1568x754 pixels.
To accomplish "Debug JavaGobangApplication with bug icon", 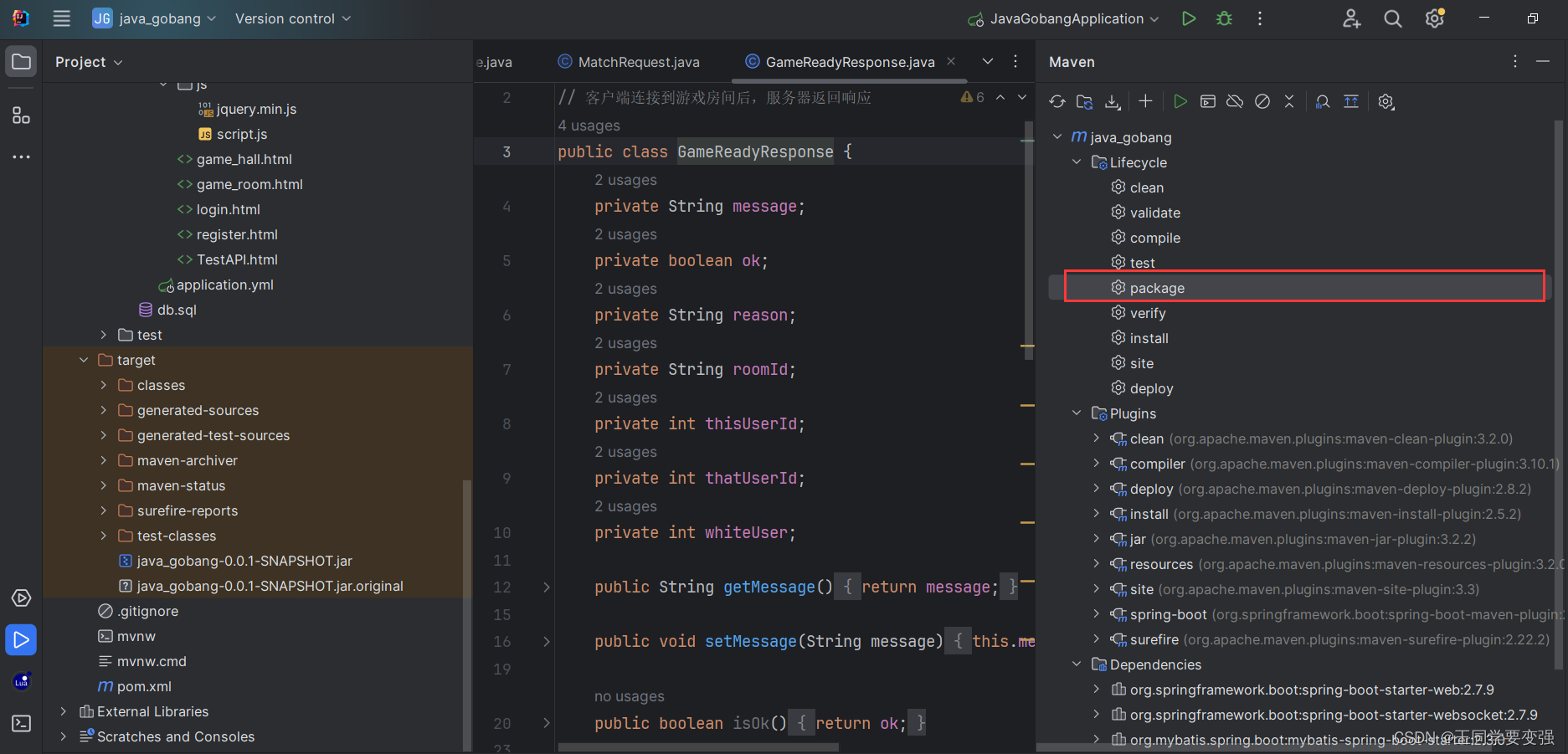I will pos(1225,18).
